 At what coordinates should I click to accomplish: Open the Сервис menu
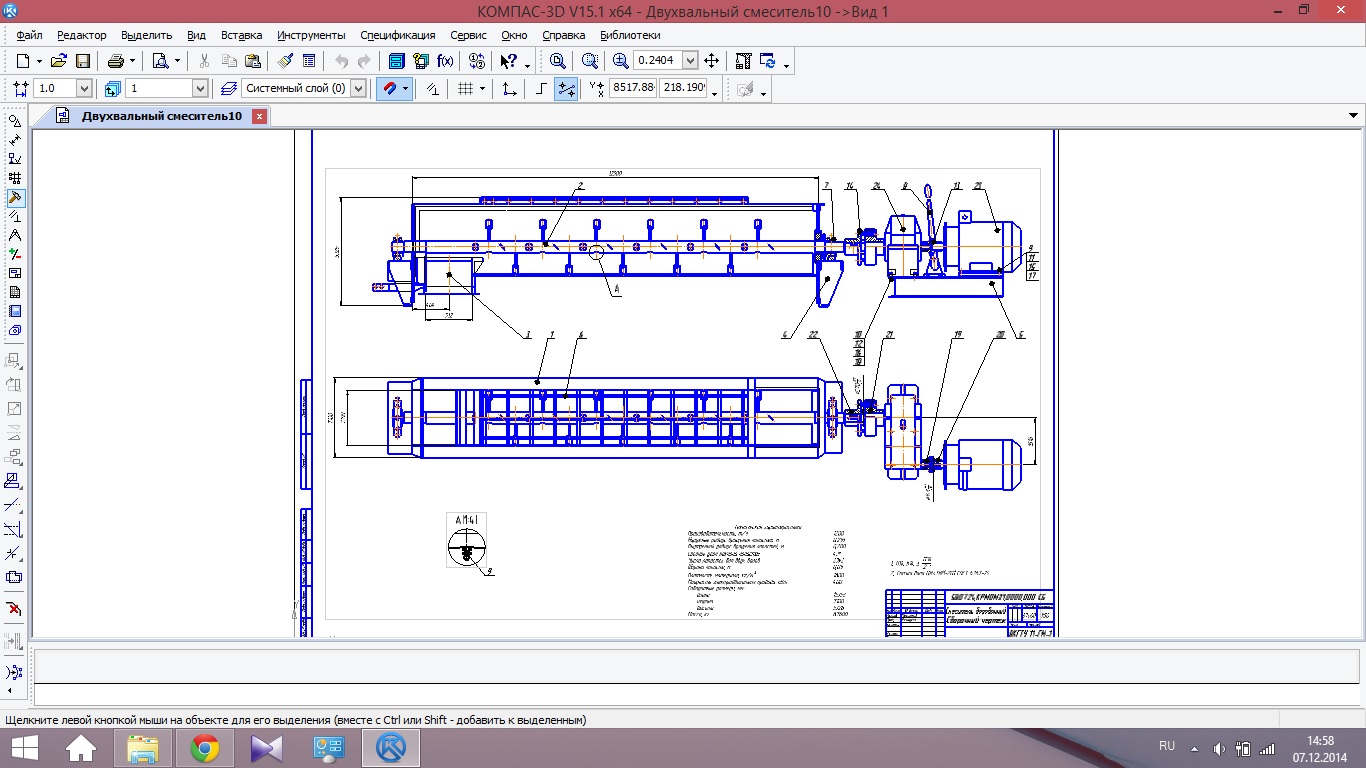point(469,35)
